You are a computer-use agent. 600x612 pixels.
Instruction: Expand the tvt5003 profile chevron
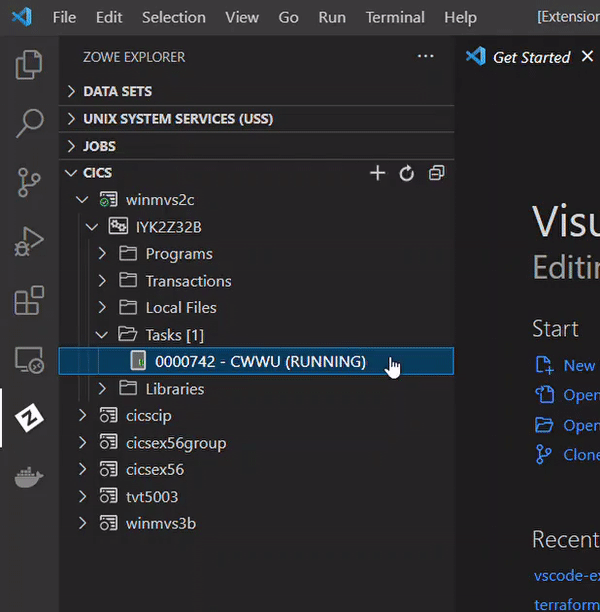pos(82,496)
